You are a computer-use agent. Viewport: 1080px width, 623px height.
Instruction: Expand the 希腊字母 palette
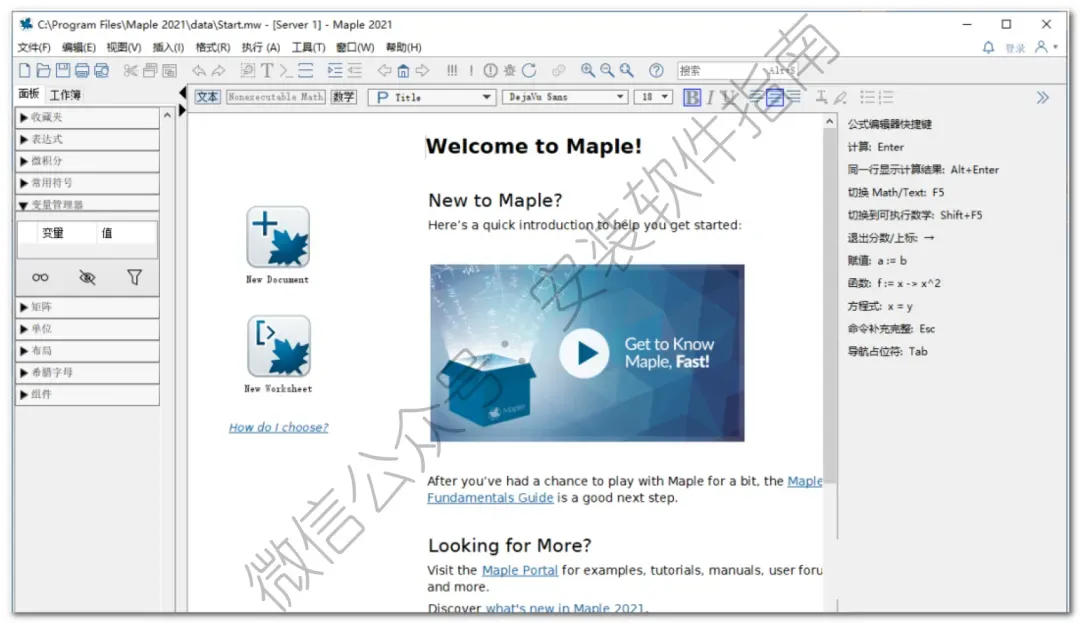click(87, 372)
